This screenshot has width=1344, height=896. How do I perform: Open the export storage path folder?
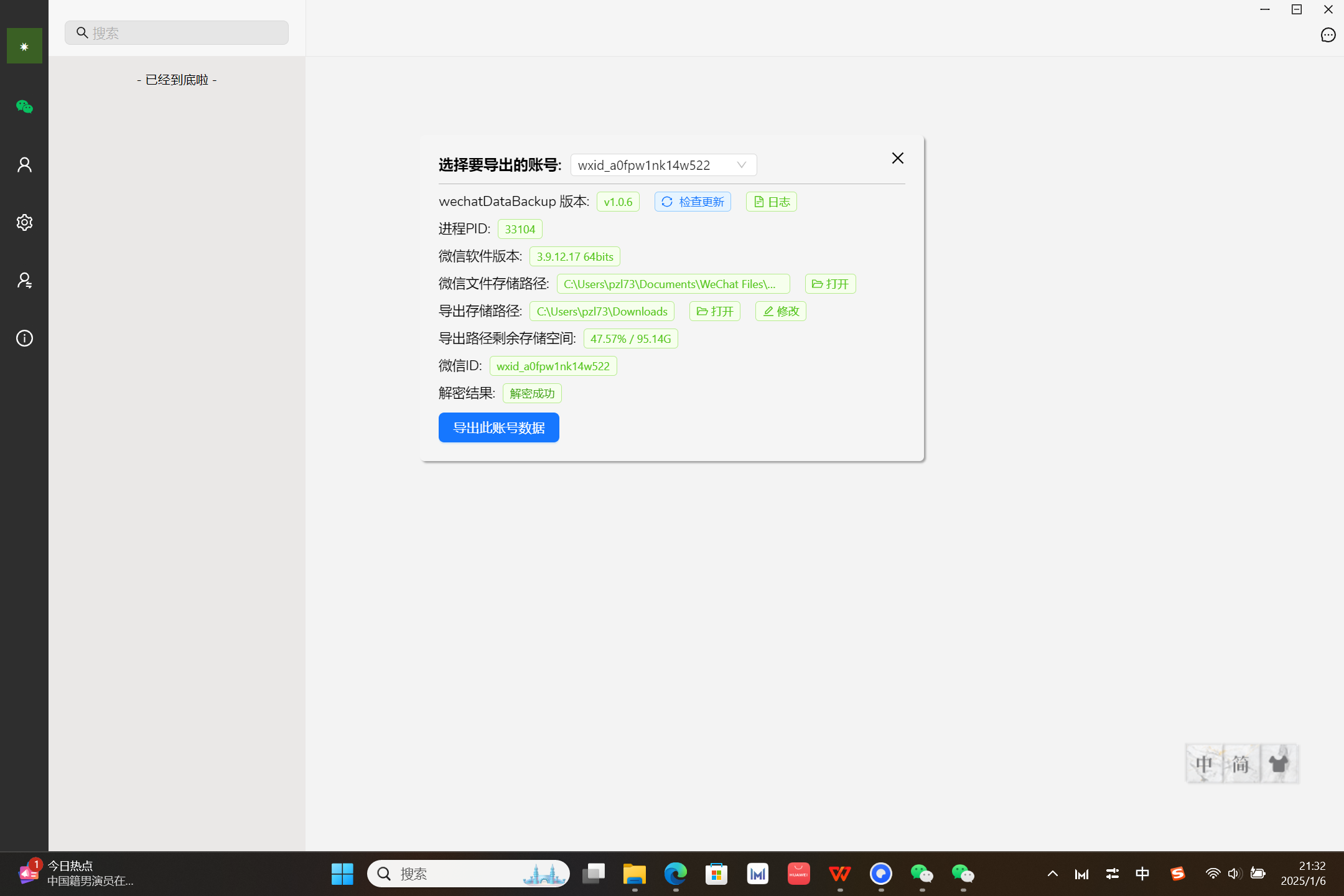(x=714, y=311)
